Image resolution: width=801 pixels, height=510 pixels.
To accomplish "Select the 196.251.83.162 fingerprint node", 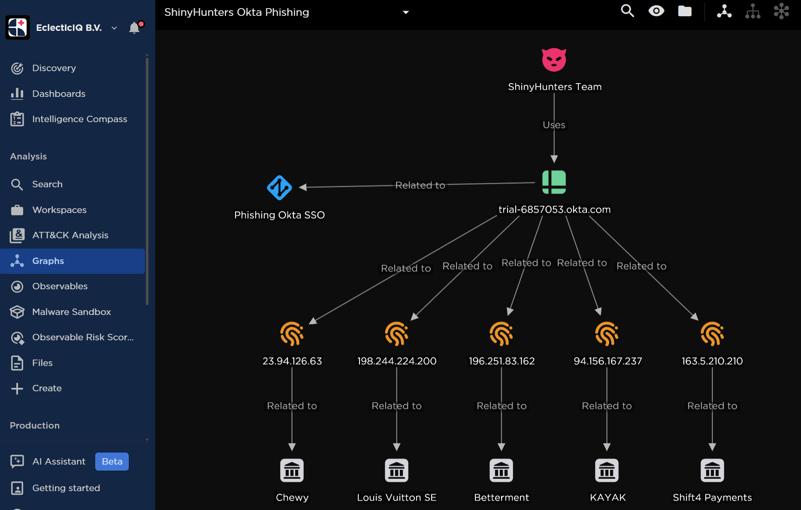I will coord(501,334).
